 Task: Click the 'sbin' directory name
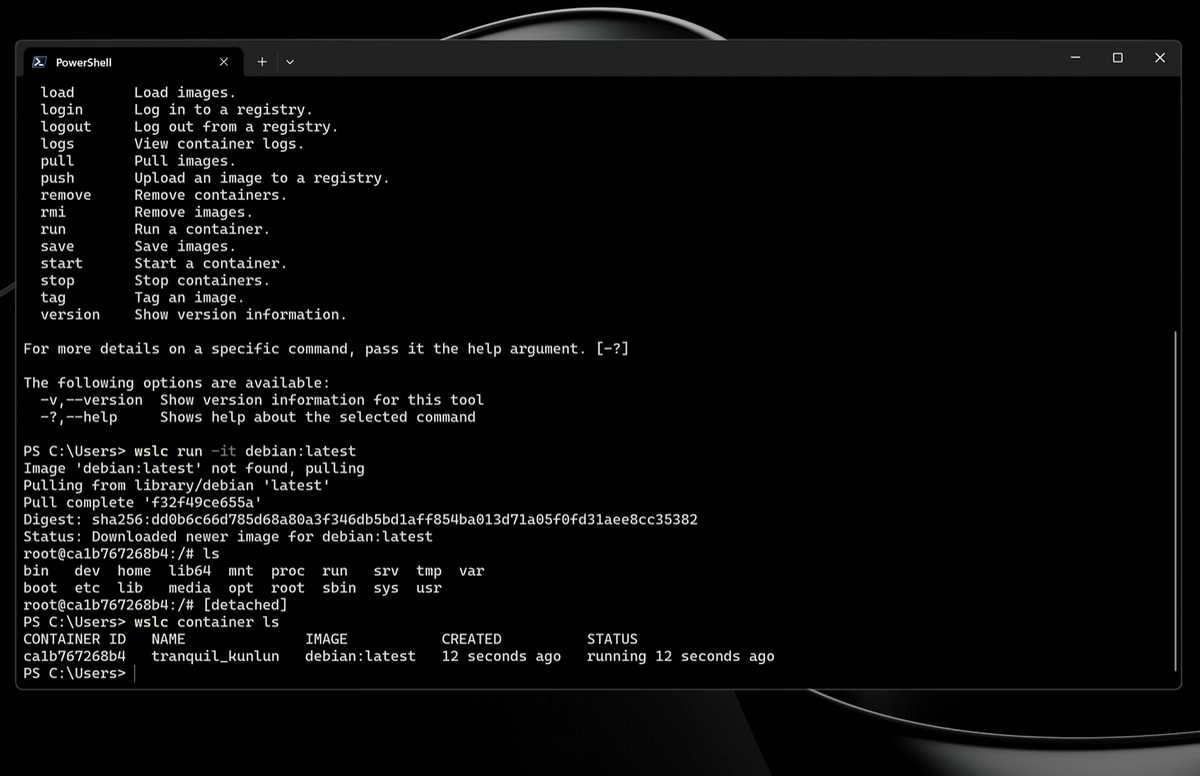point(339,588)
